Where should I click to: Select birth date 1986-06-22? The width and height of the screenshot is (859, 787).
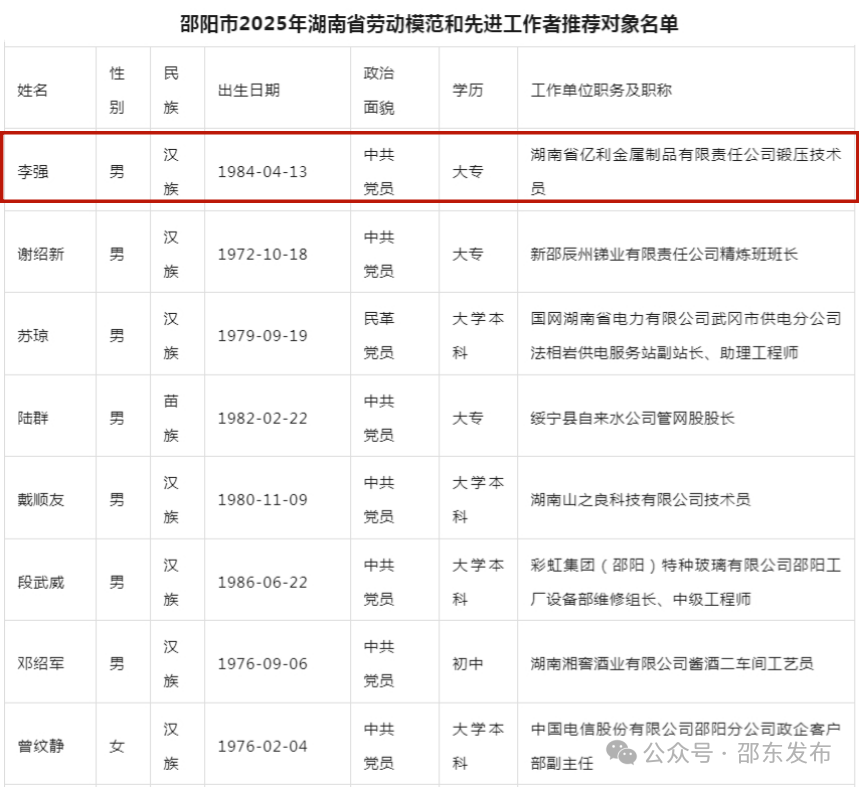click(262, 582)
